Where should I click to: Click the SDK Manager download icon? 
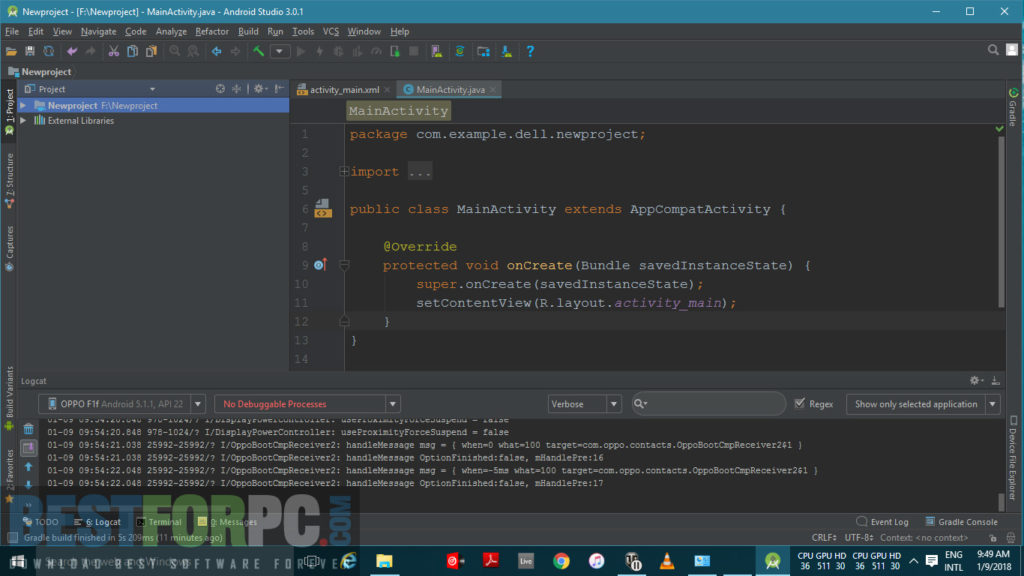[x=507, y=51]
